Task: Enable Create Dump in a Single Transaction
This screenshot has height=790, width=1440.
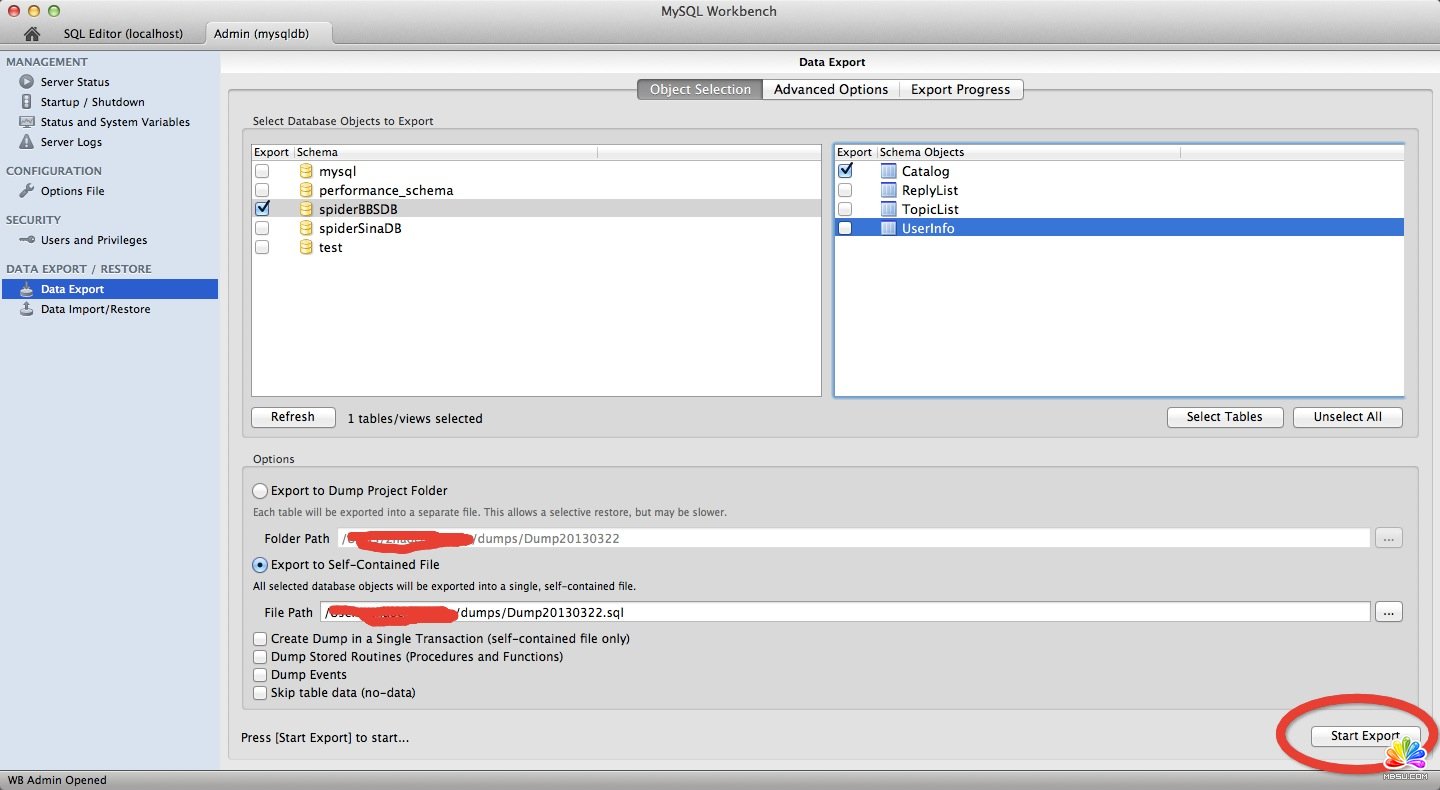Action: (261, 638)
